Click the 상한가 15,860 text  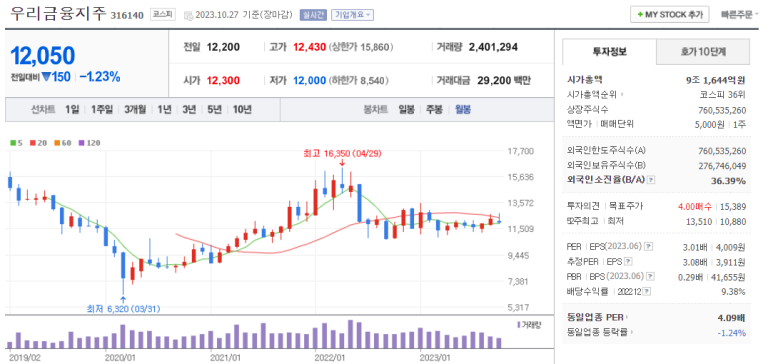(x=361, y=47)
